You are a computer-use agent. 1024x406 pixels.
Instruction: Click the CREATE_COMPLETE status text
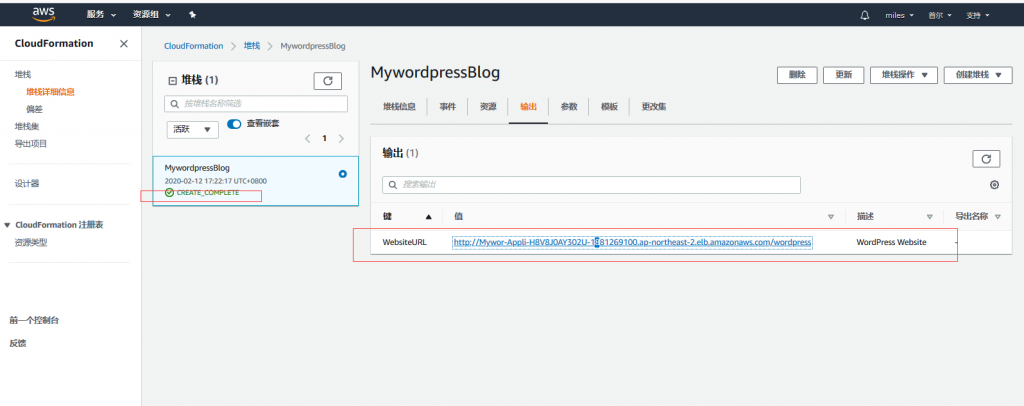click(208, 193)
